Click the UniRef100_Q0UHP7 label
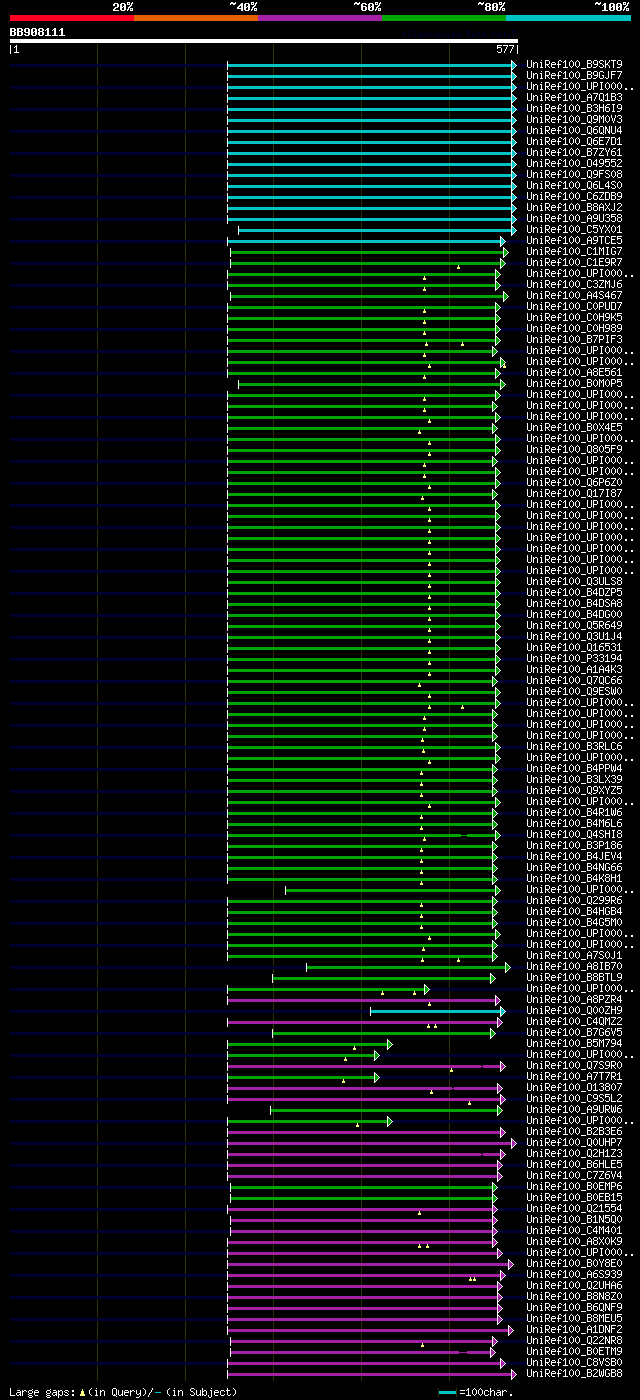This screenshot has height=1400, width=640. (574, 1142)
